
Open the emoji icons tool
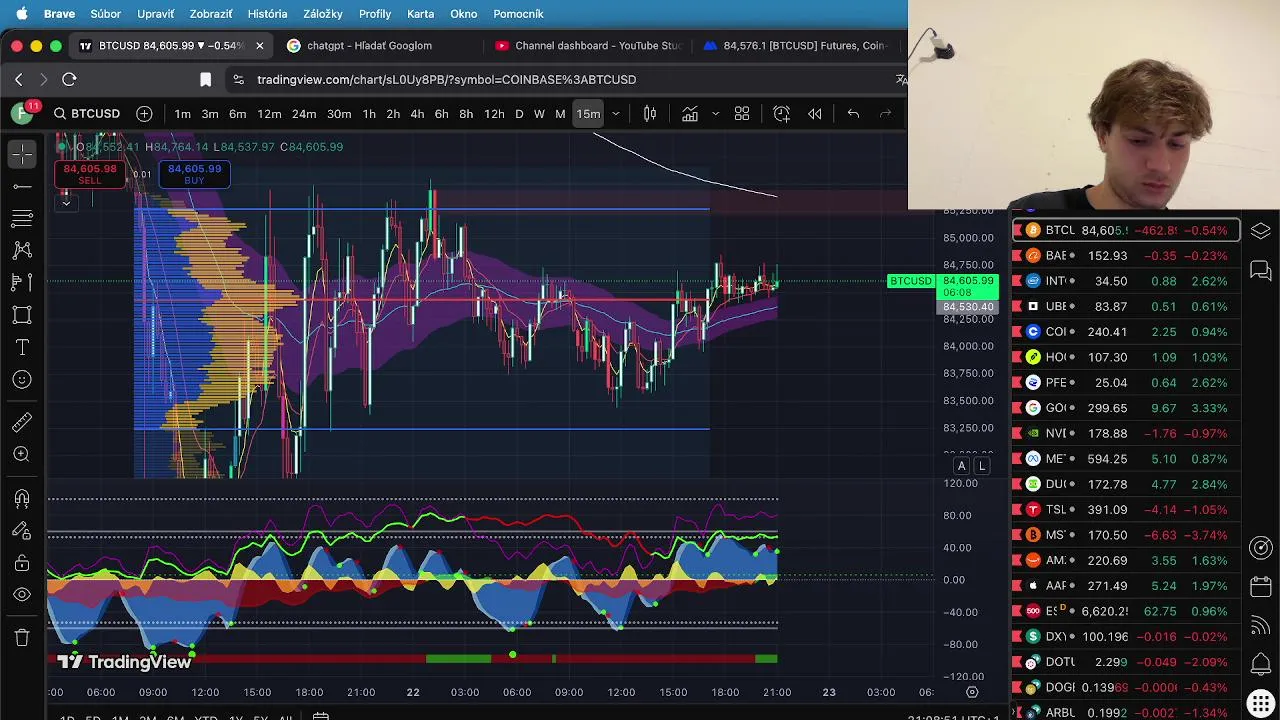22,379
